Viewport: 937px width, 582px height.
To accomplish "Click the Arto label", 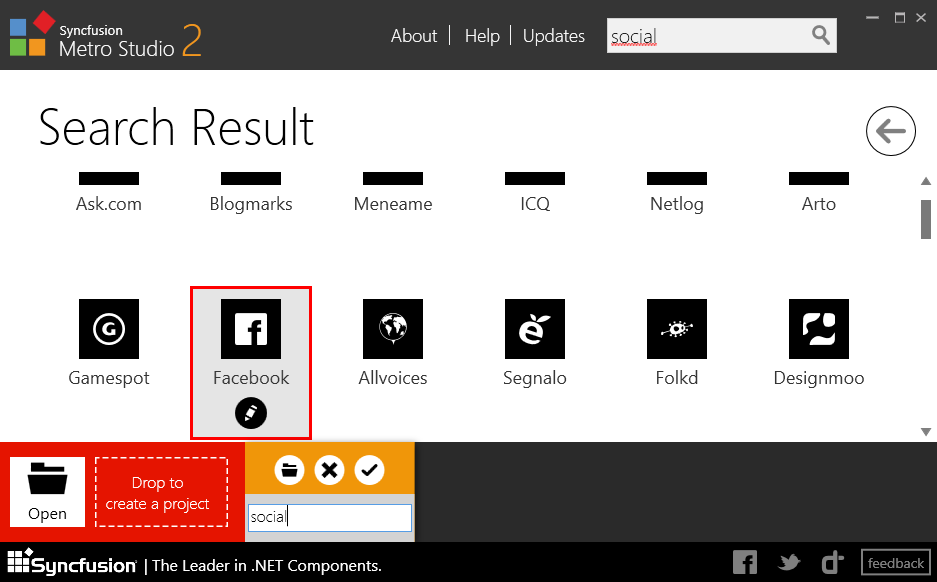I will [819, 204].
